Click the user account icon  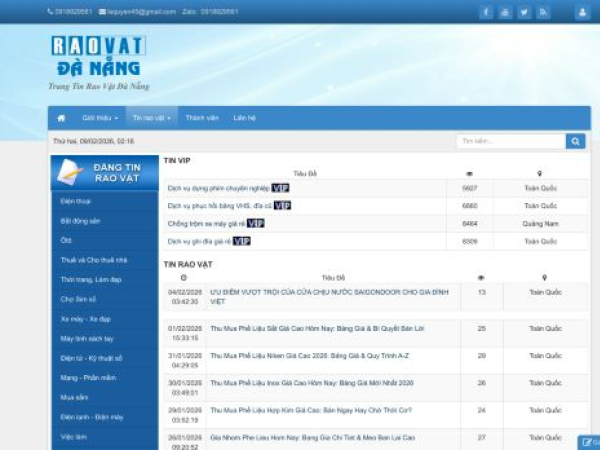coord(582,12)
